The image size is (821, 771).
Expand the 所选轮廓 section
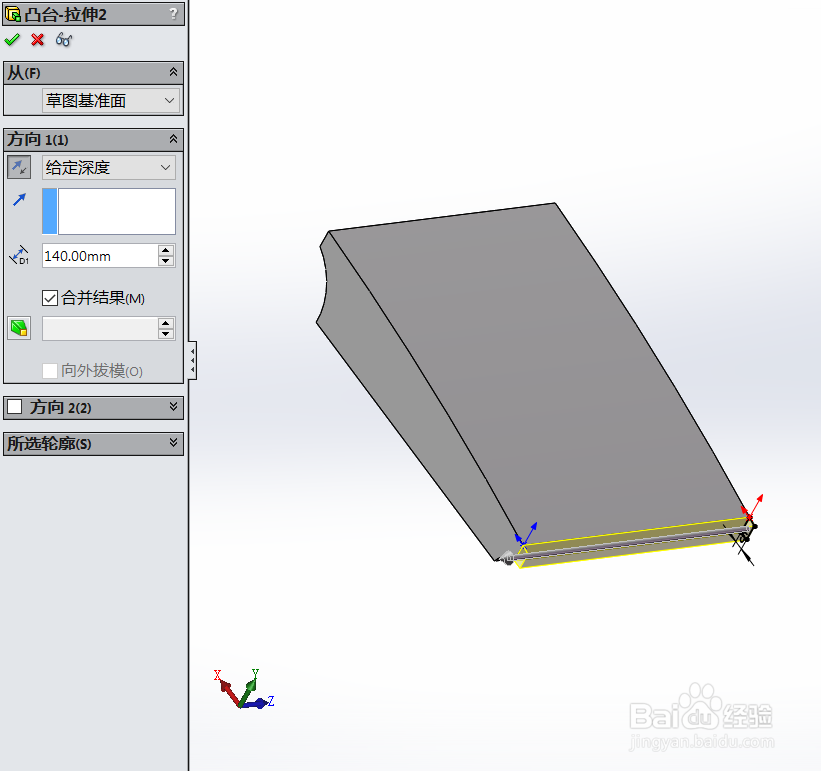point(173,443)
